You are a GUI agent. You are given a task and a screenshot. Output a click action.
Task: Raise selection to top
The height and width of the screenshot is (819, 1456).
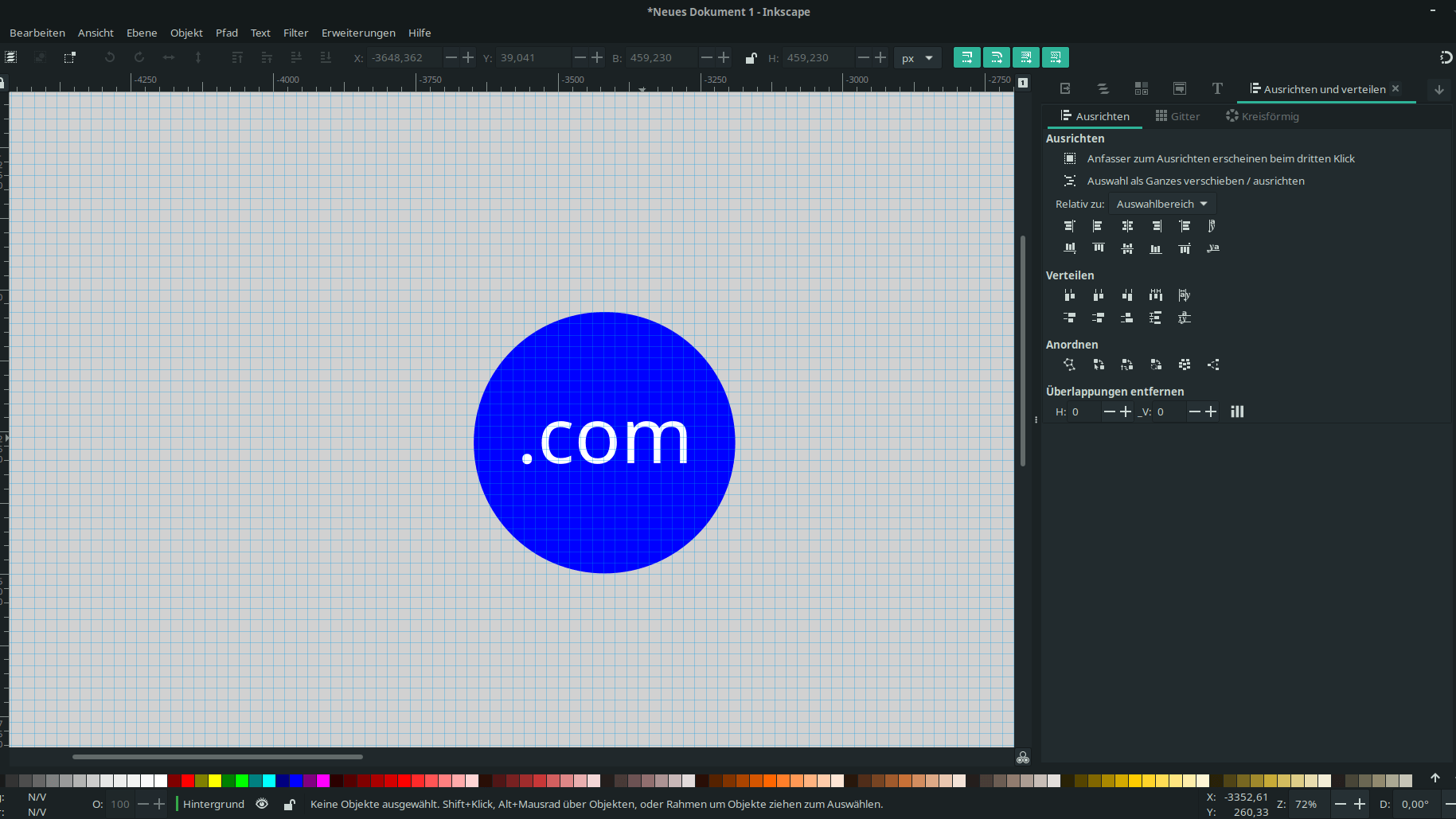pos(237,57)
